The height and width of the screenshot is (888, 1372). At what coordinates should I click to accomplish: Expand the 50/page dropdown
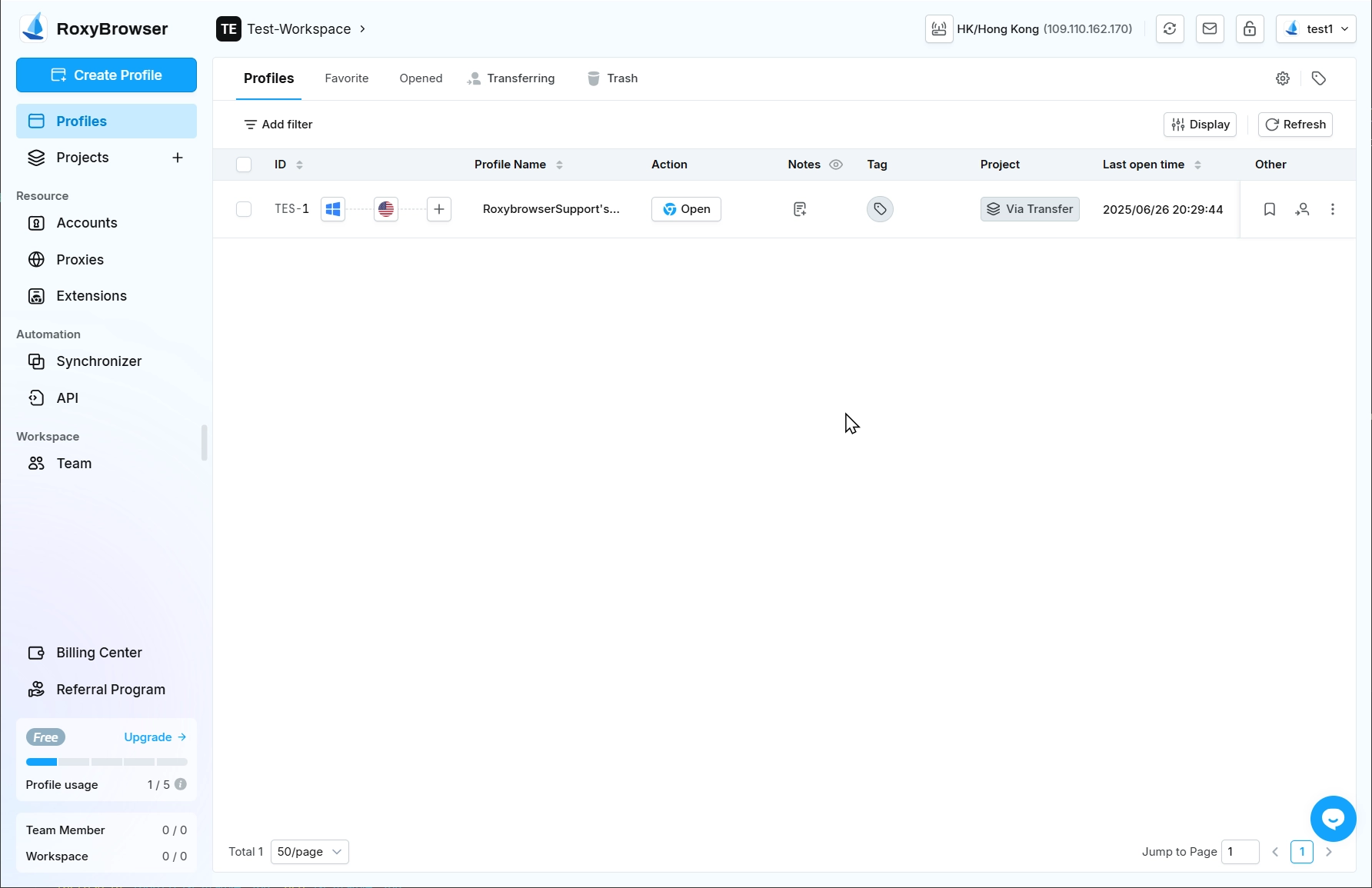309,852
